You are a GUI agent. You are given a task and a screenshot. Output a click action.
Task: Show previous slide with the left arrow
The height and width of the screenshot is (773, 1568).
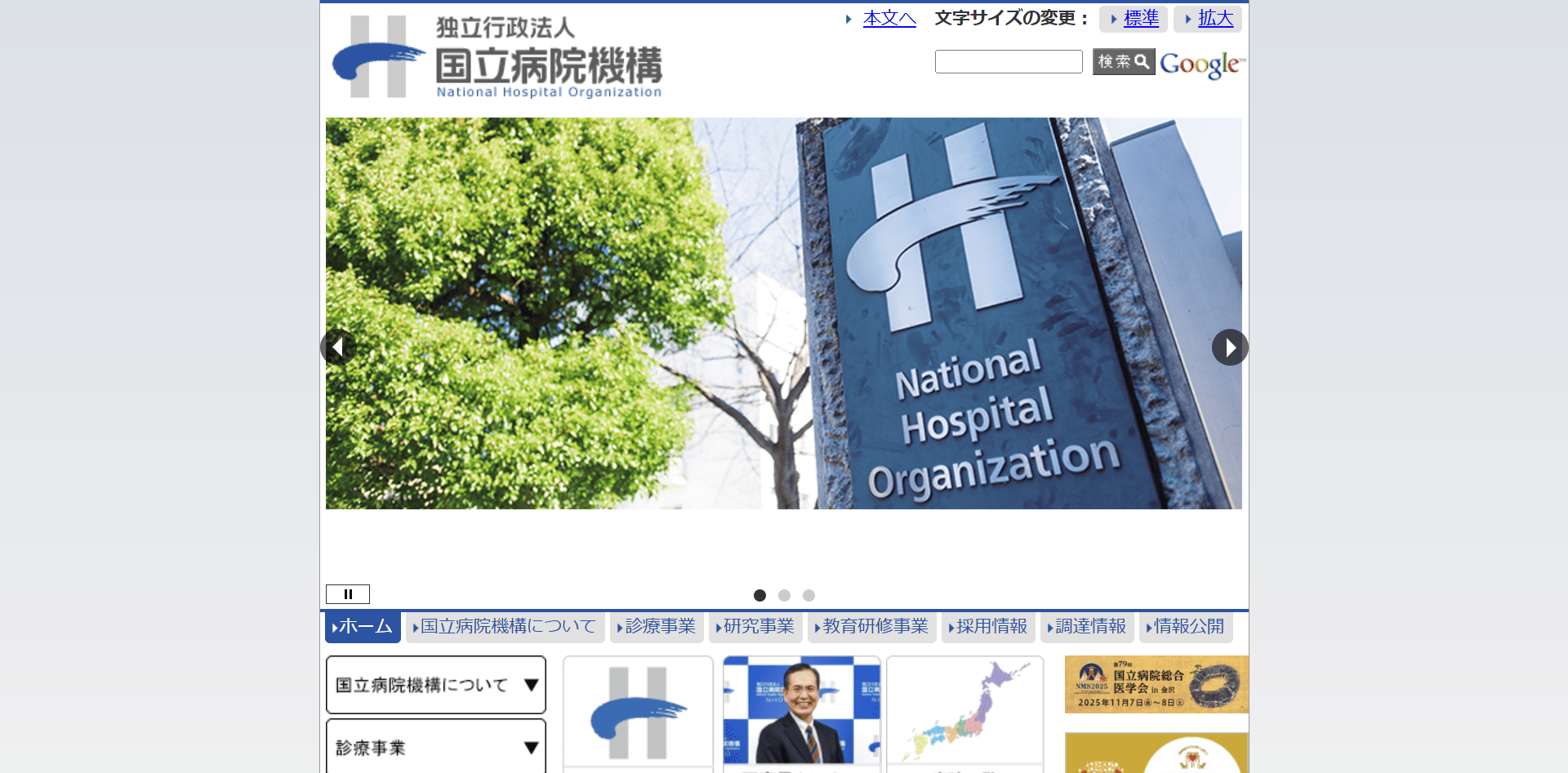point(338,347)
